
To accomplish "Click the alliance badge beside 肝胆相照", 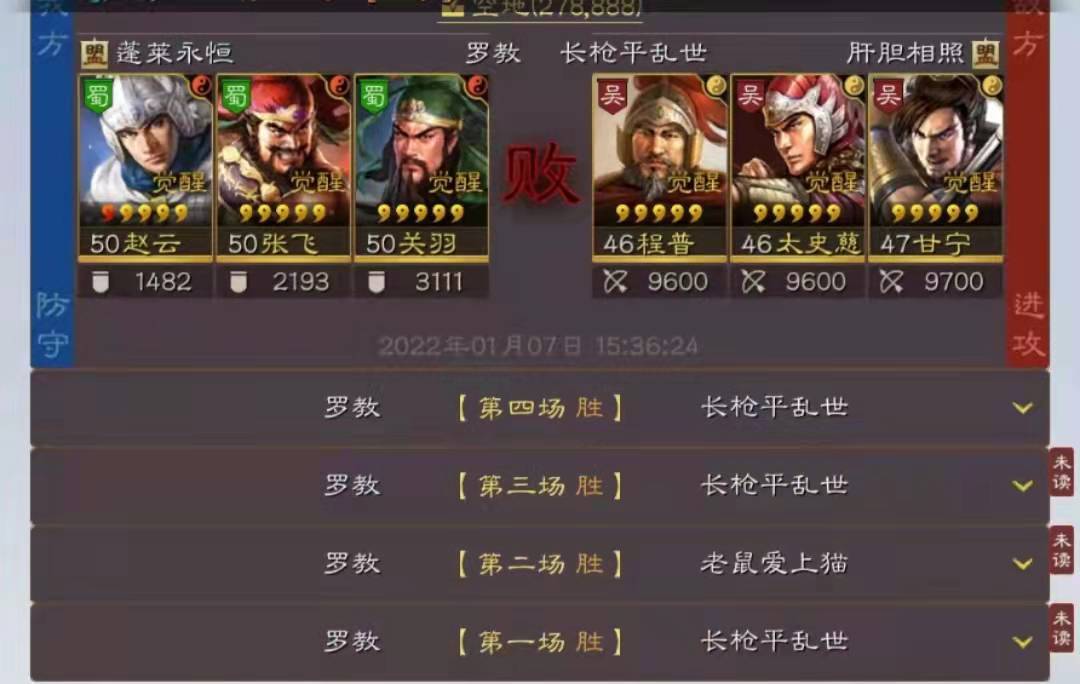I will [985, 54].
